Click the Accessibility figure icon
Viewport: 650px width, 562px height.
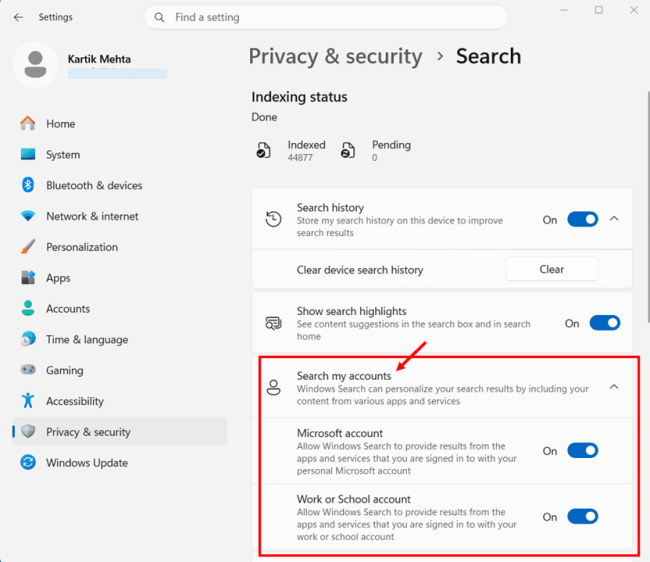click(x=28, y=400)
